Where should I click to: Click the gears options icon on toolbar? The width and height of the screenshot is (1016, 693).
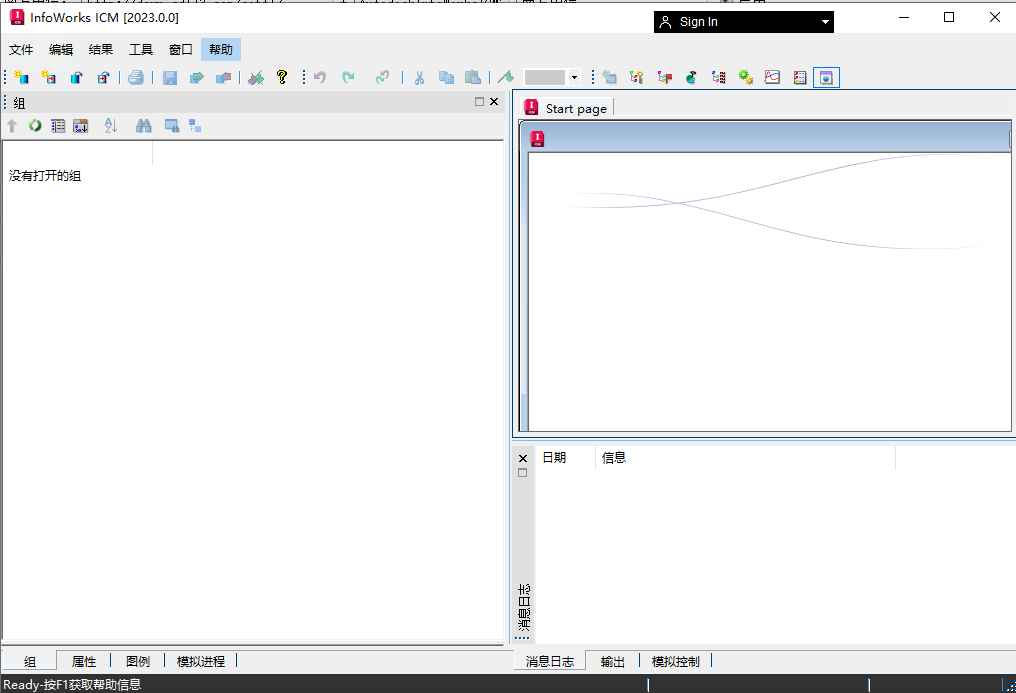(x=744, y=77)
